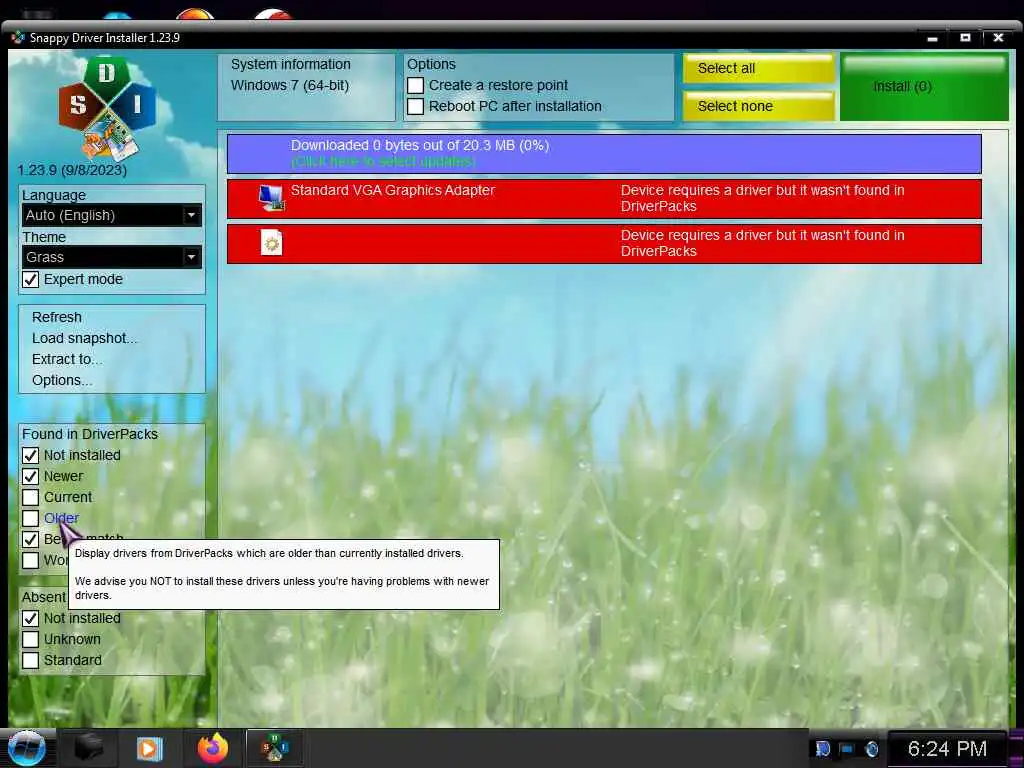Enable Reboot PC after installation
1024x768 pixels.
coord(415,106)
